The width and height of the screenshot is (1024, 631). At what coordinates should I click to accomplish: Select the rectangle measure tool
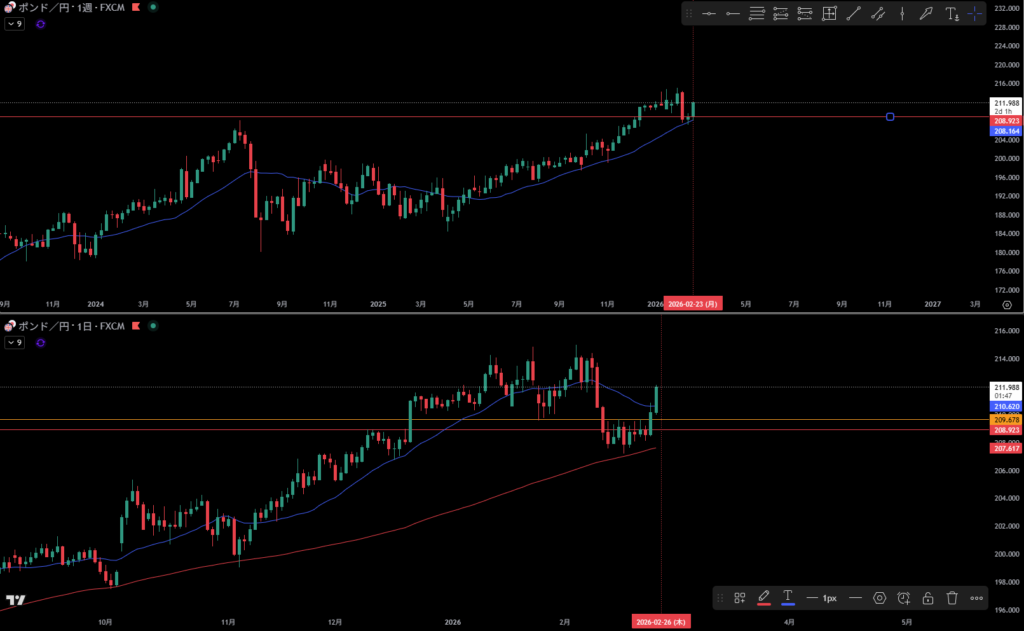(x=829, y=14)
